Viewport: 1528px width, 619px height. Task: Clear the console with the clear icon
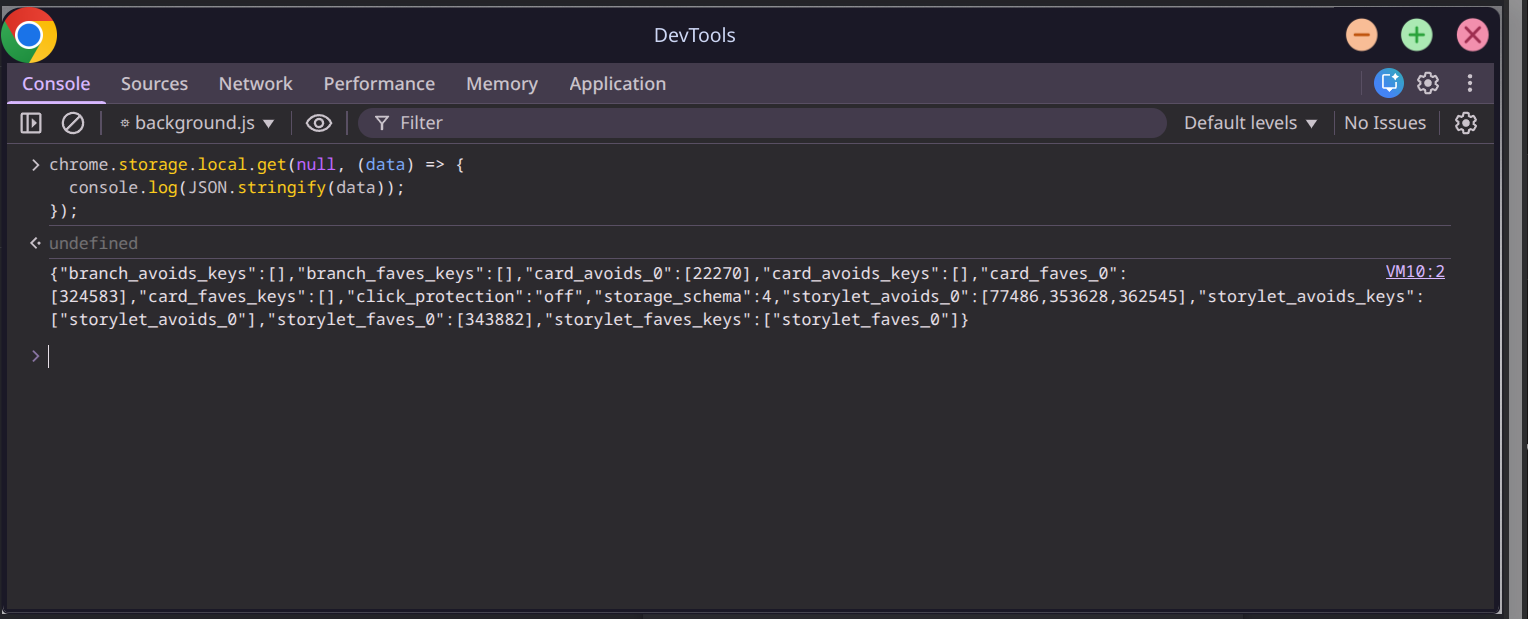tap(72, 122)
